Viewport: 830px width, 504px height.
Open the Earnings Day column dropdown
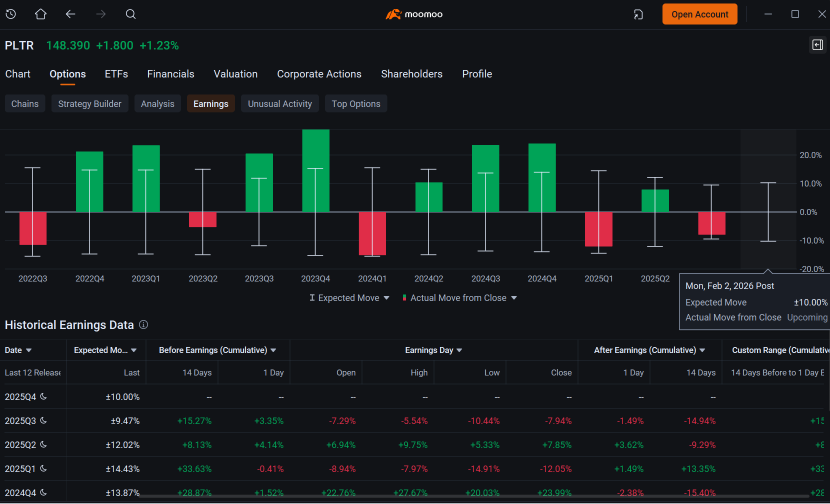click(459, 350)
